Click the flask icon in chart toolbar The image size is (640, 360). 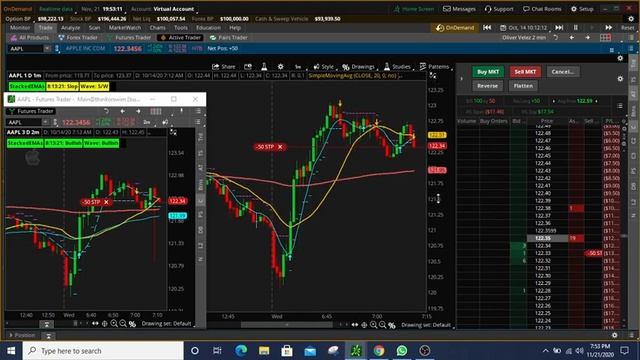pos(264,67)
